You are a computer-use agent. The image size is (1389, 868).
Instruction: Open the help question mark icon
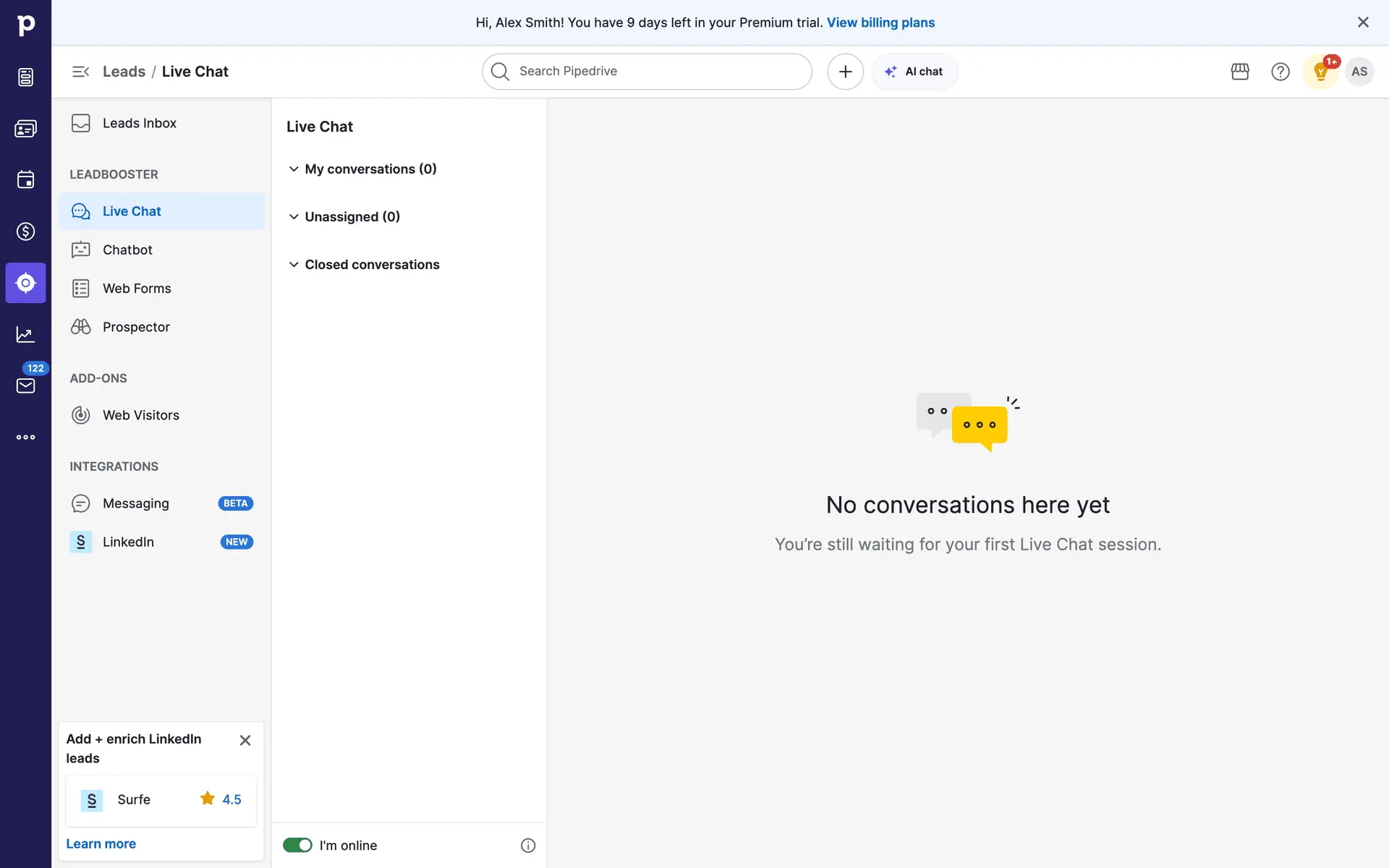(x=1280, y=72)
